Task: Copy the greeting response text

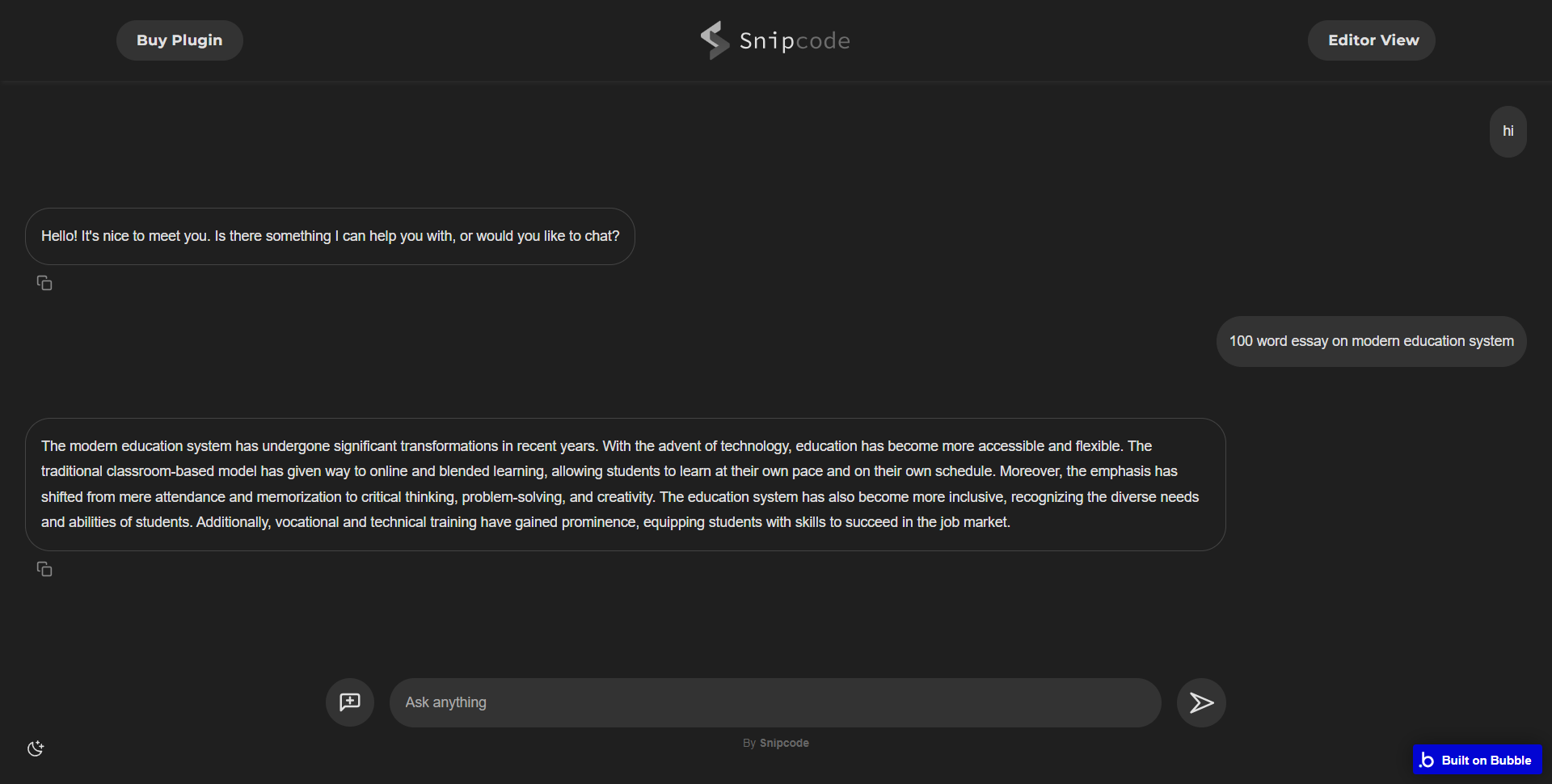Action: pos(44,283)
